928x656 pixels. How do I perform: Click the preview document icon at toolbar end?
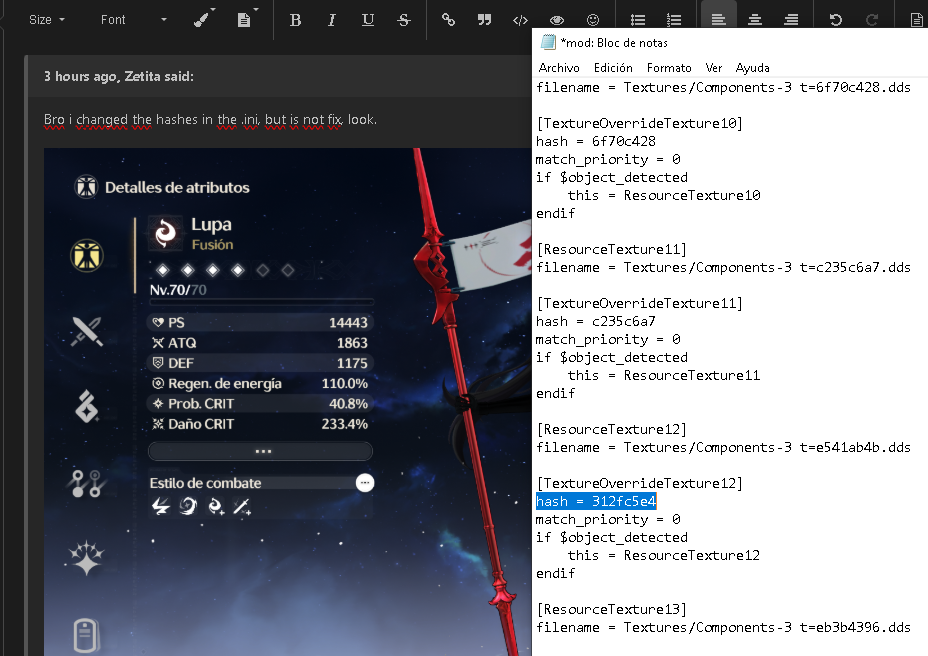pyautogui.click(x=917, y=20)
